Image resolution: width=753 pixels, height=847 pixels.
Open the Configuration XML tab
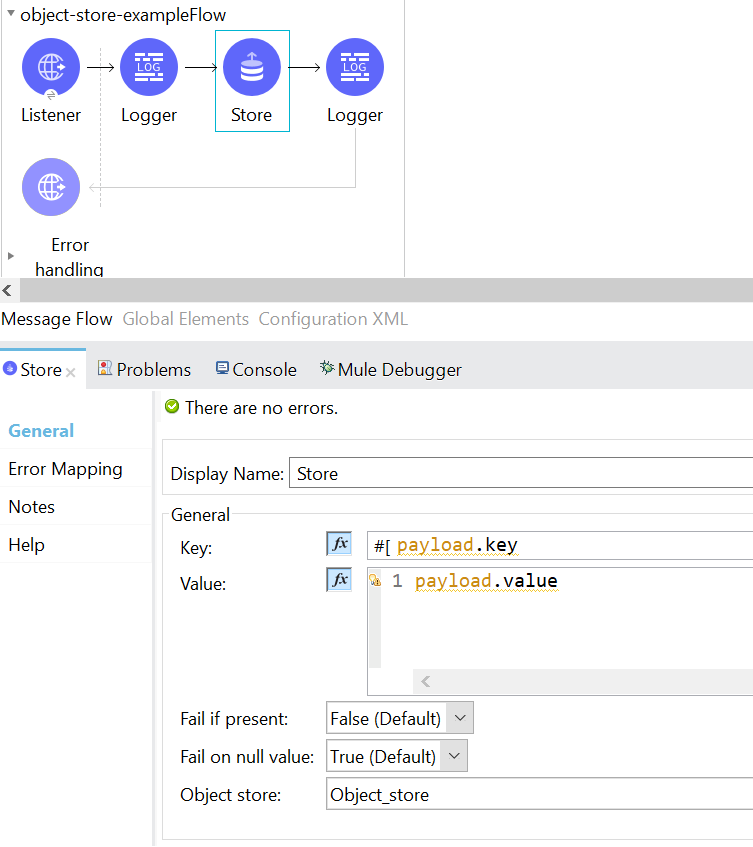click(333, 319)
